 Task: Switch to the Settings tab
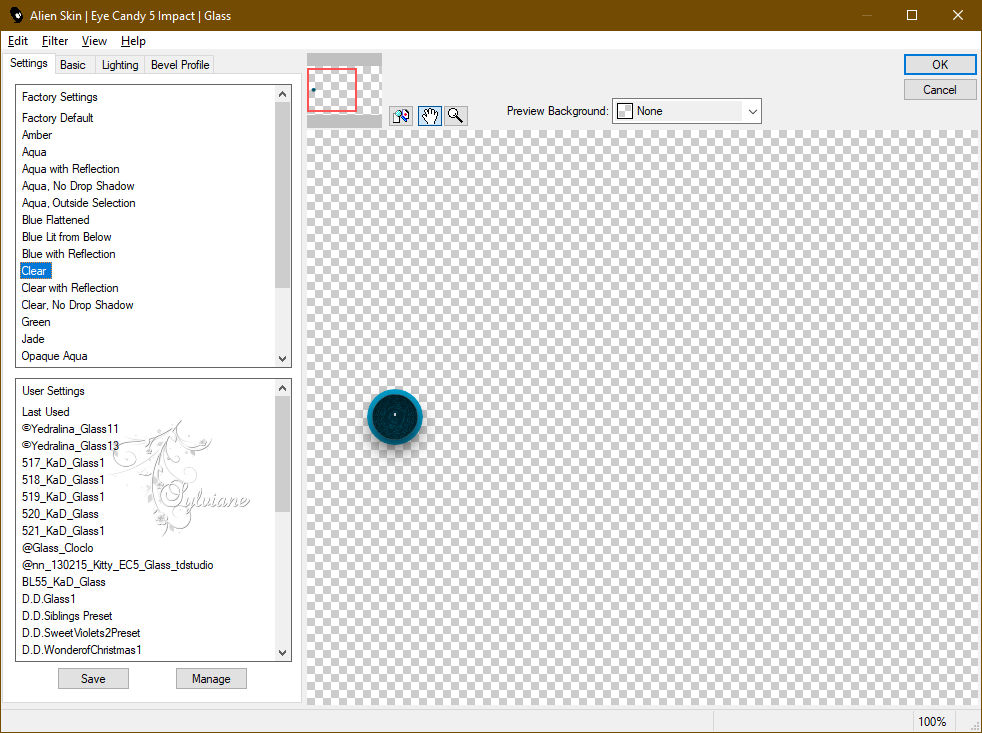click(29, 63)
